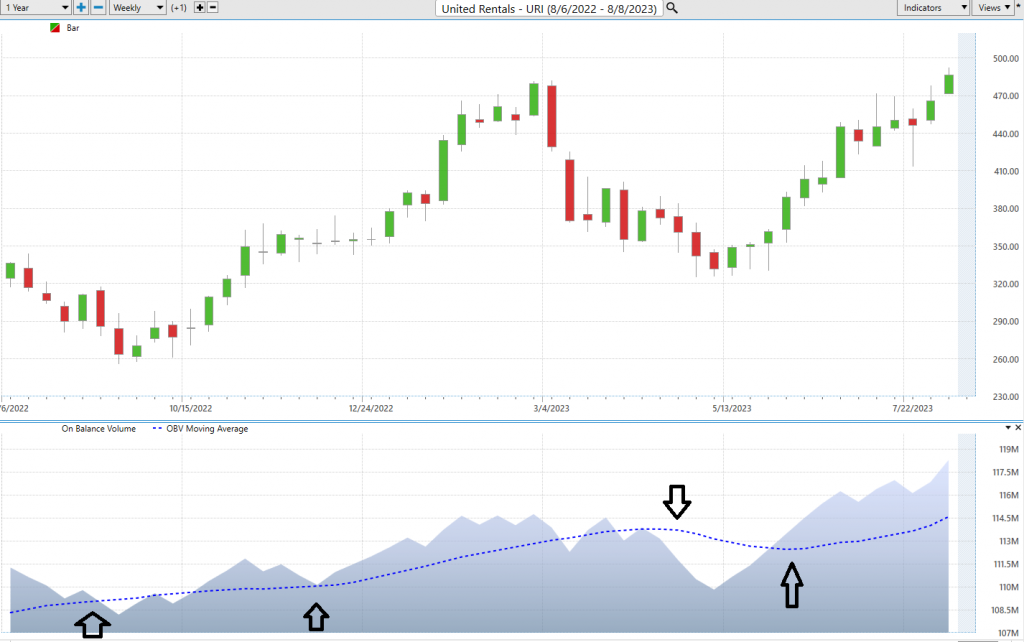The height and width of the screenshot is (642, 1024).
Task: Click the OBV Moving Average legend label
Action: pos(207,428)
